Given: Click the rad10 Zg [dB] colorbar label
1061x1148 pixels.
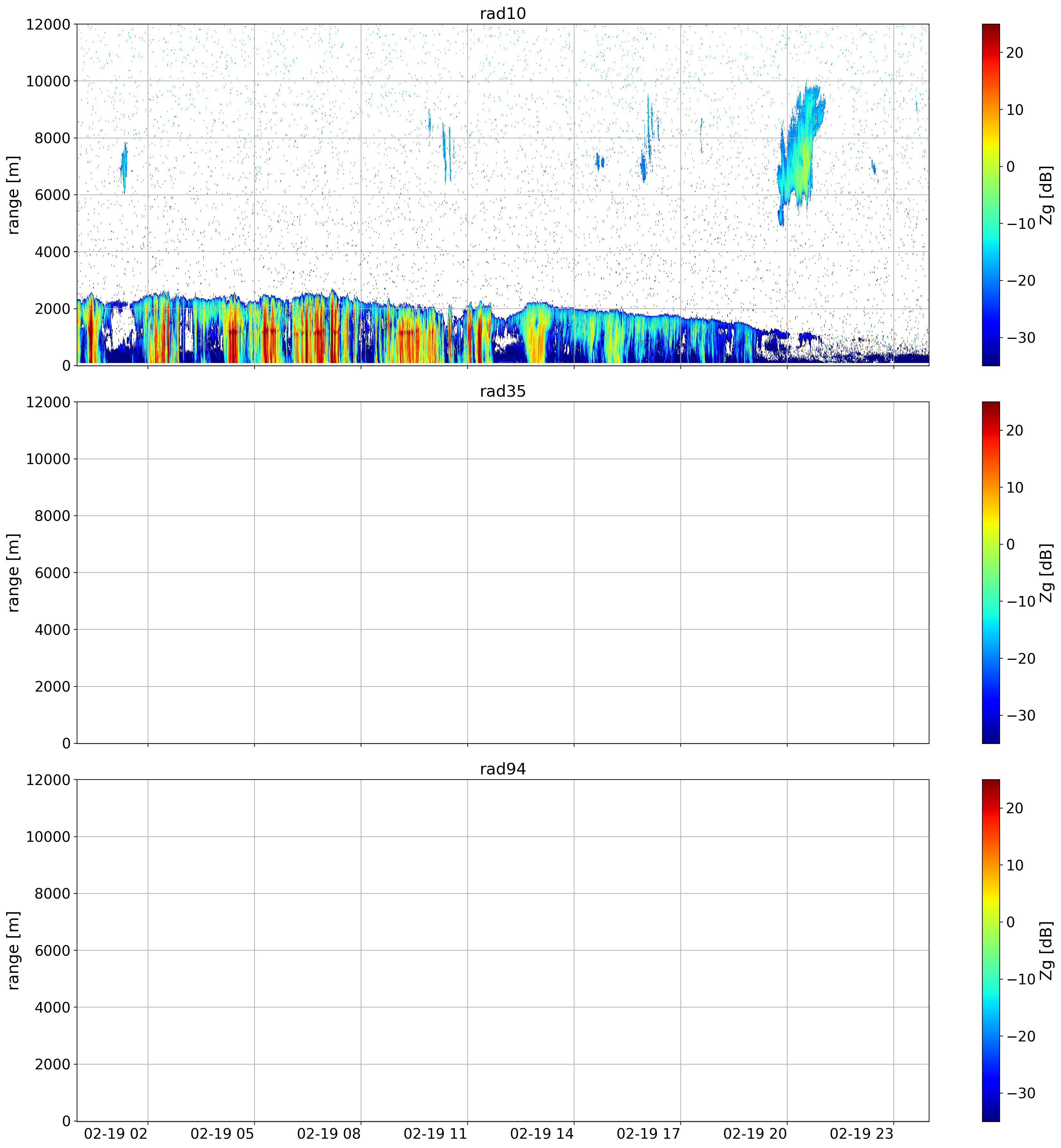Looking at the screenshot, I should 1047,194.
